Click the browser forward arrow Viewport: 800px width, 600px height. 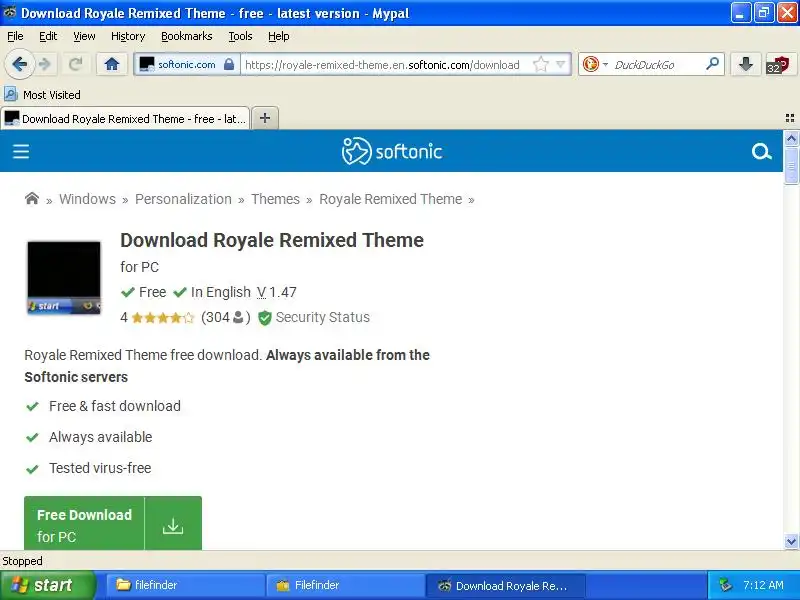(x=45, y=64)
